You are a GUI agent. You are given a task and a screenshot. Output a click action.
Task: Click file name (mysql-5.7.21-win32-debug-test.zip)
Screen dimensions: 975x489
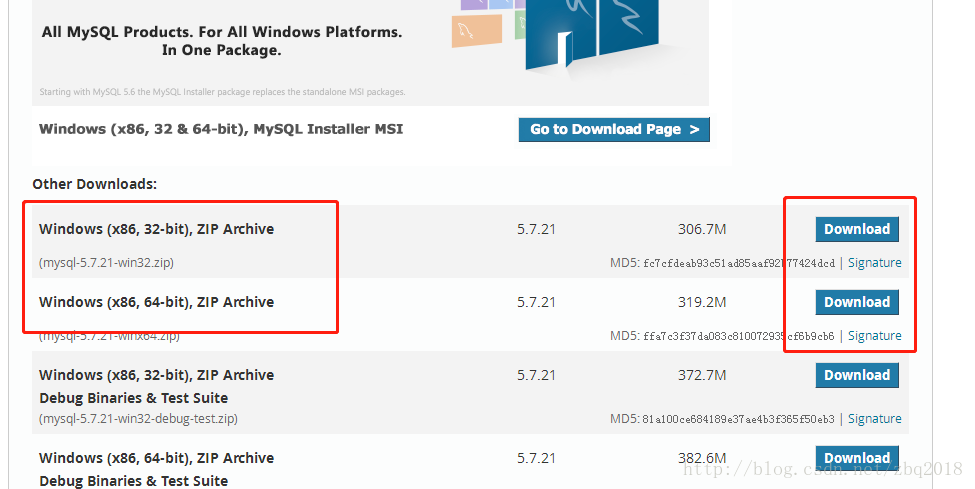138,419
